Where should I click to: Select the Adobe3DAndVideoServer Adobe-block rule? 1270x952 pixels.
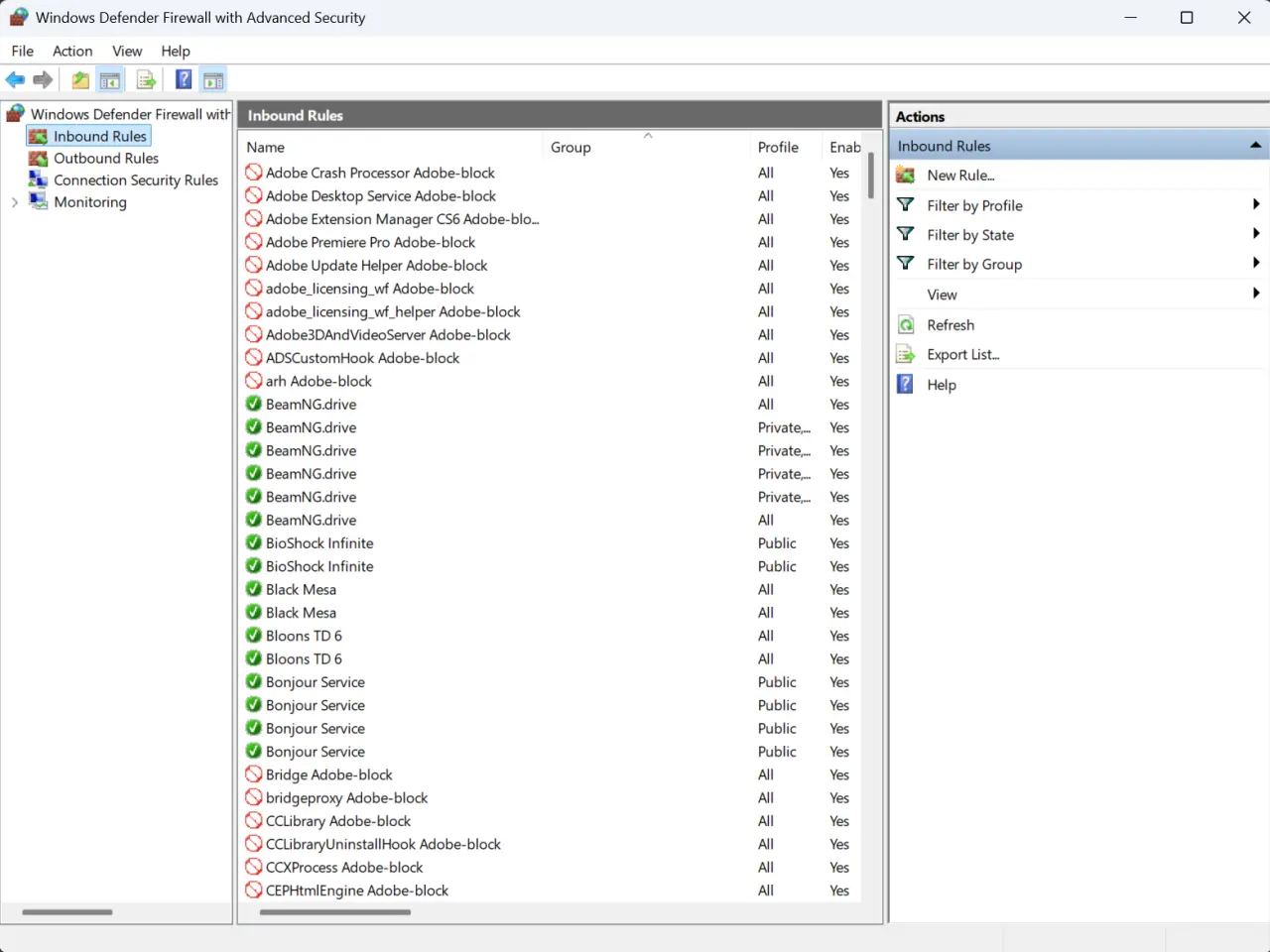[x=388, y=335]
